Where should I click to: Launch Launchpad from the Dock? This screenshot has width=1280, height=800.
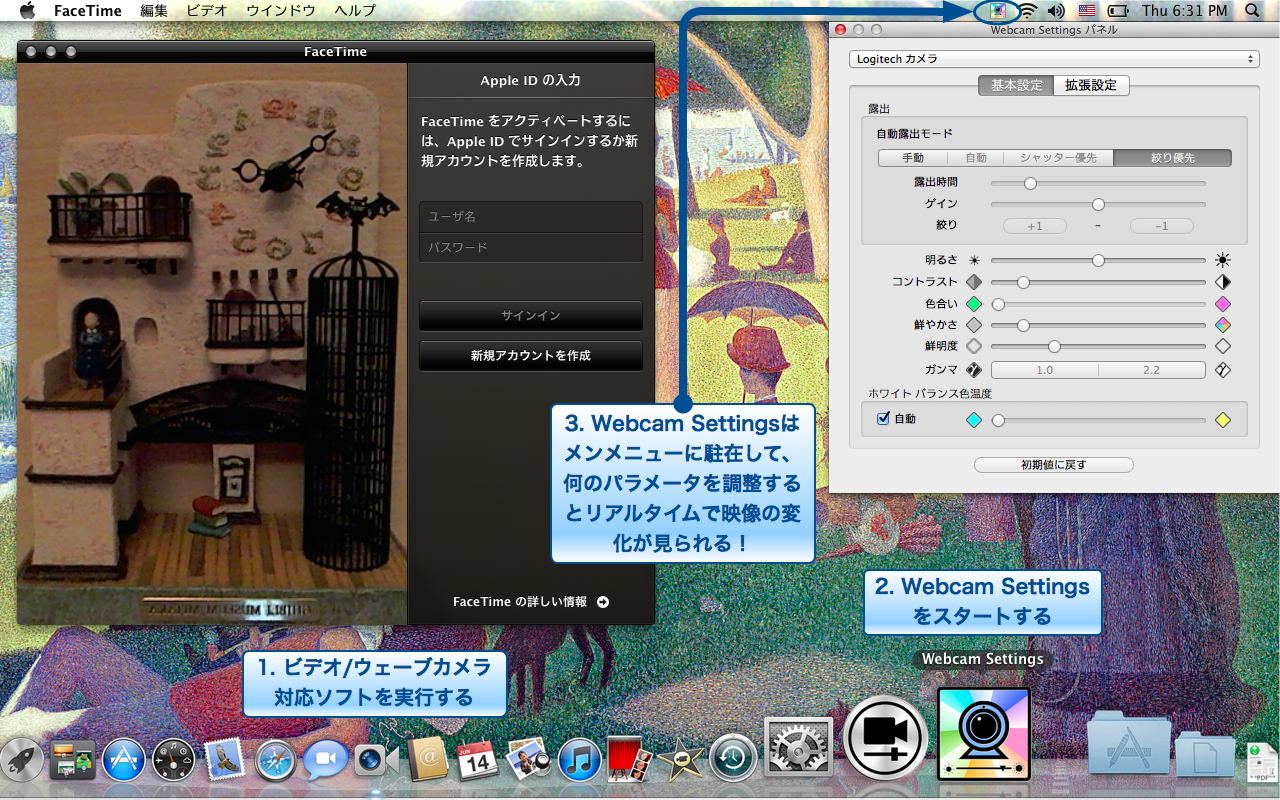[22, 760]
